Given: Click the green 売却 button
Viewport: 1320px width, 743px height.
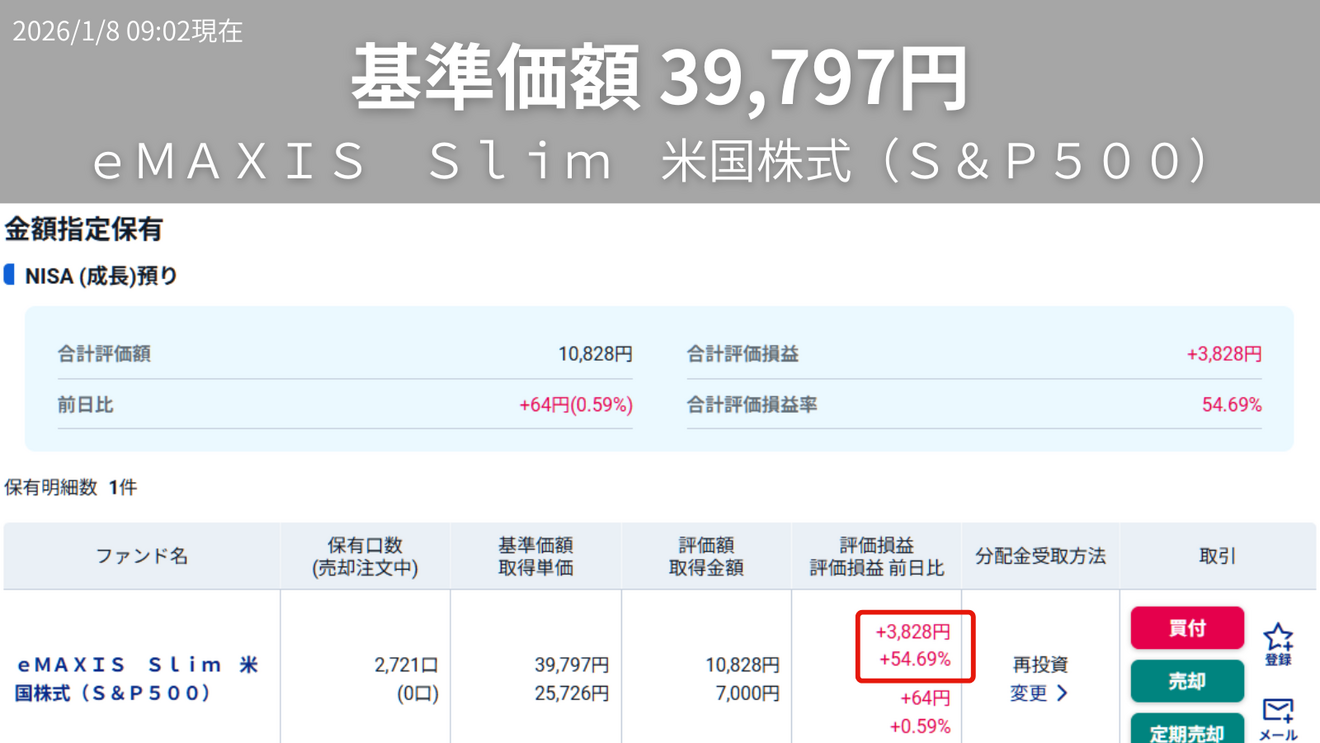Looking at the screenshot, I should 1187,681.
